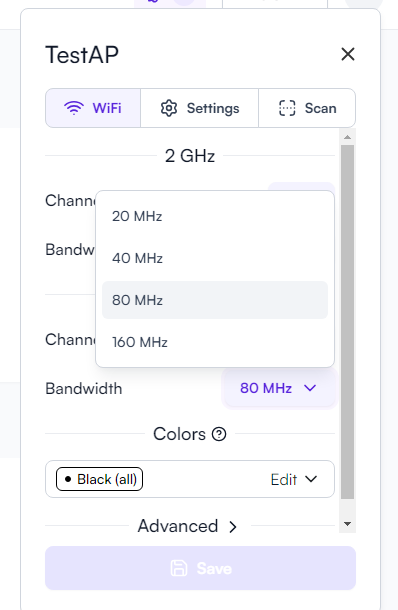This screenshot has height=610, width=398.
Task: Switch to the Settings tab
Action: 200,108
